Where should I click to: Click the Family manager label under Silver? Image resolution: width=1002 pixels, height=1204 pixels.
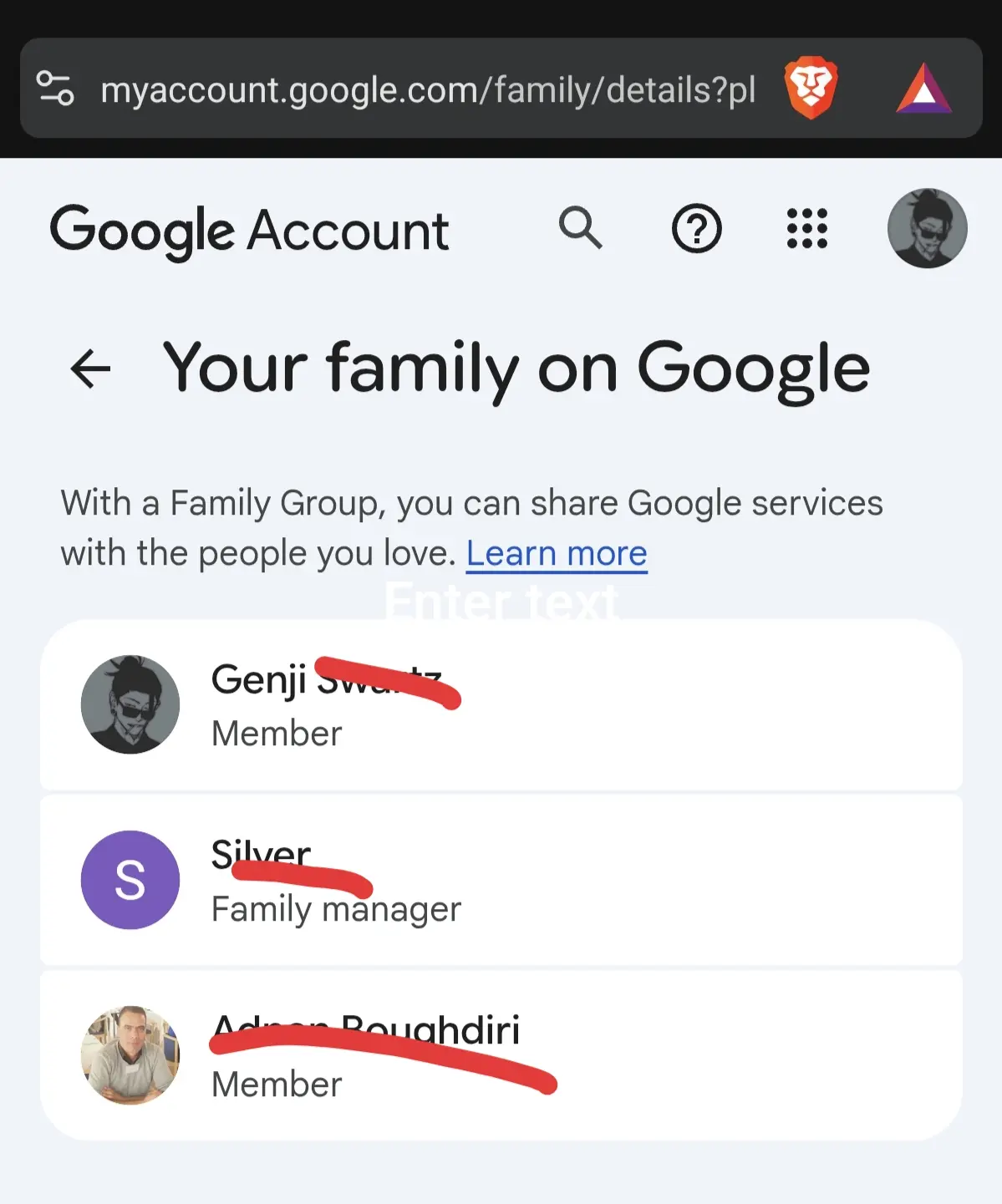coord(336,909)
